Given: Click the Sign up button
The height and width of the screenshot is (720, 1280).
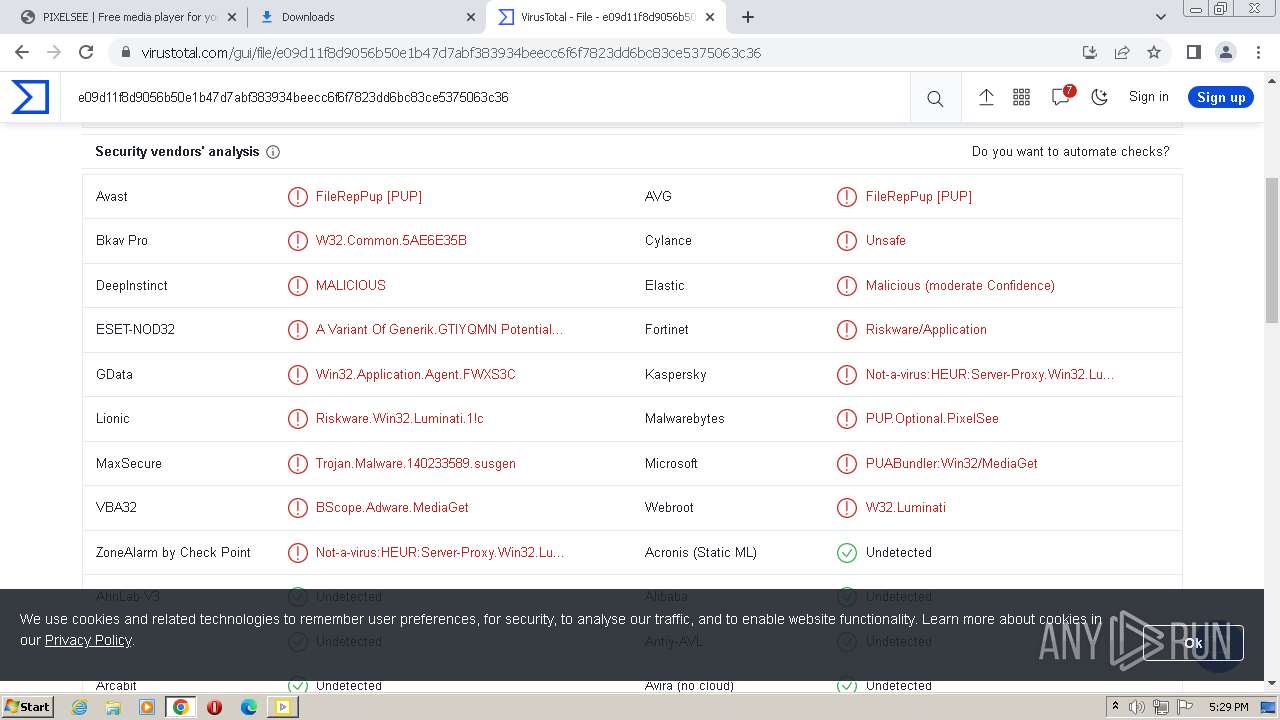Looking at the screenshot, I should click(1221, 97).
